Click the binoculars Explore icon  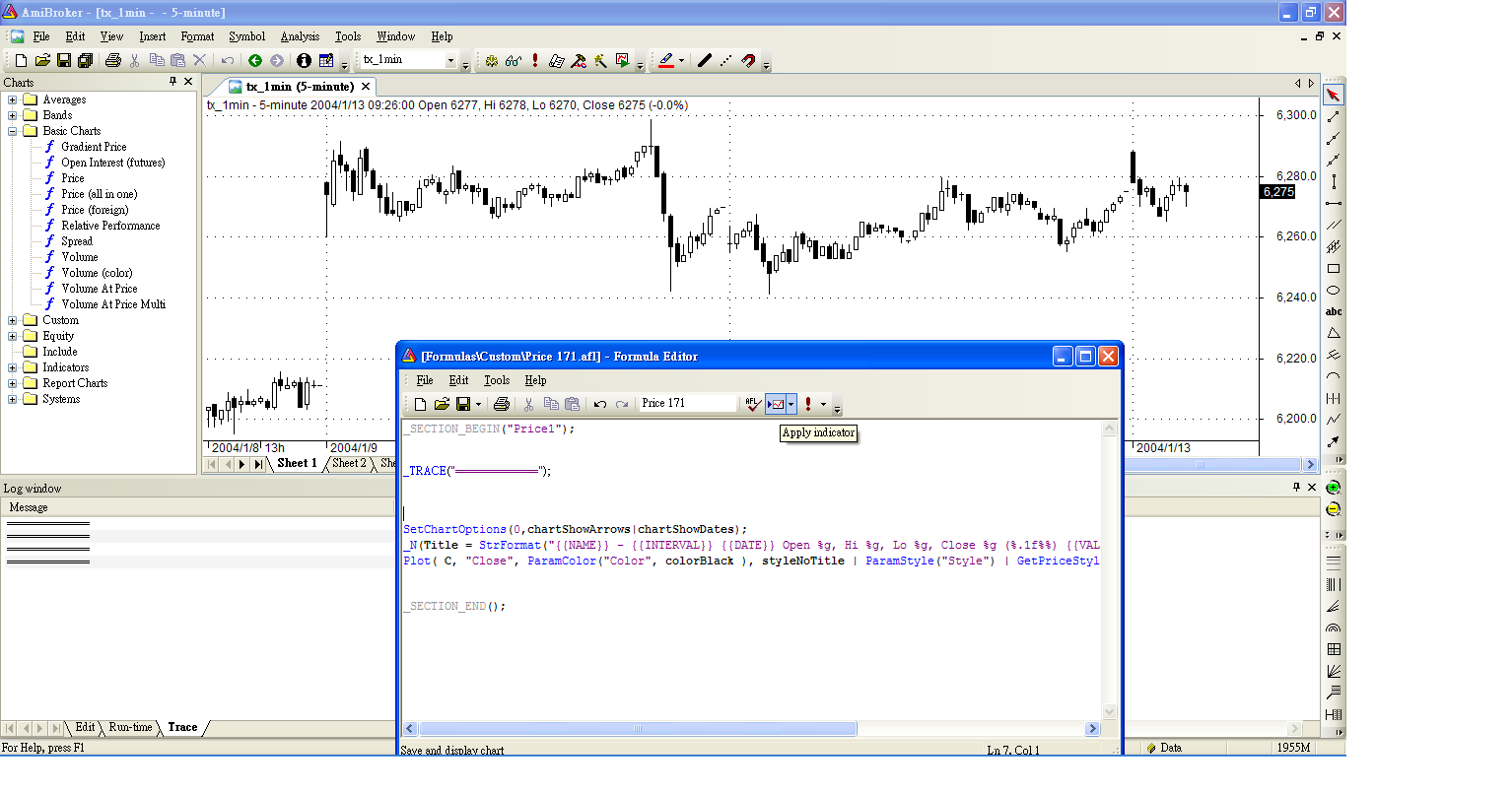point(514,60)
